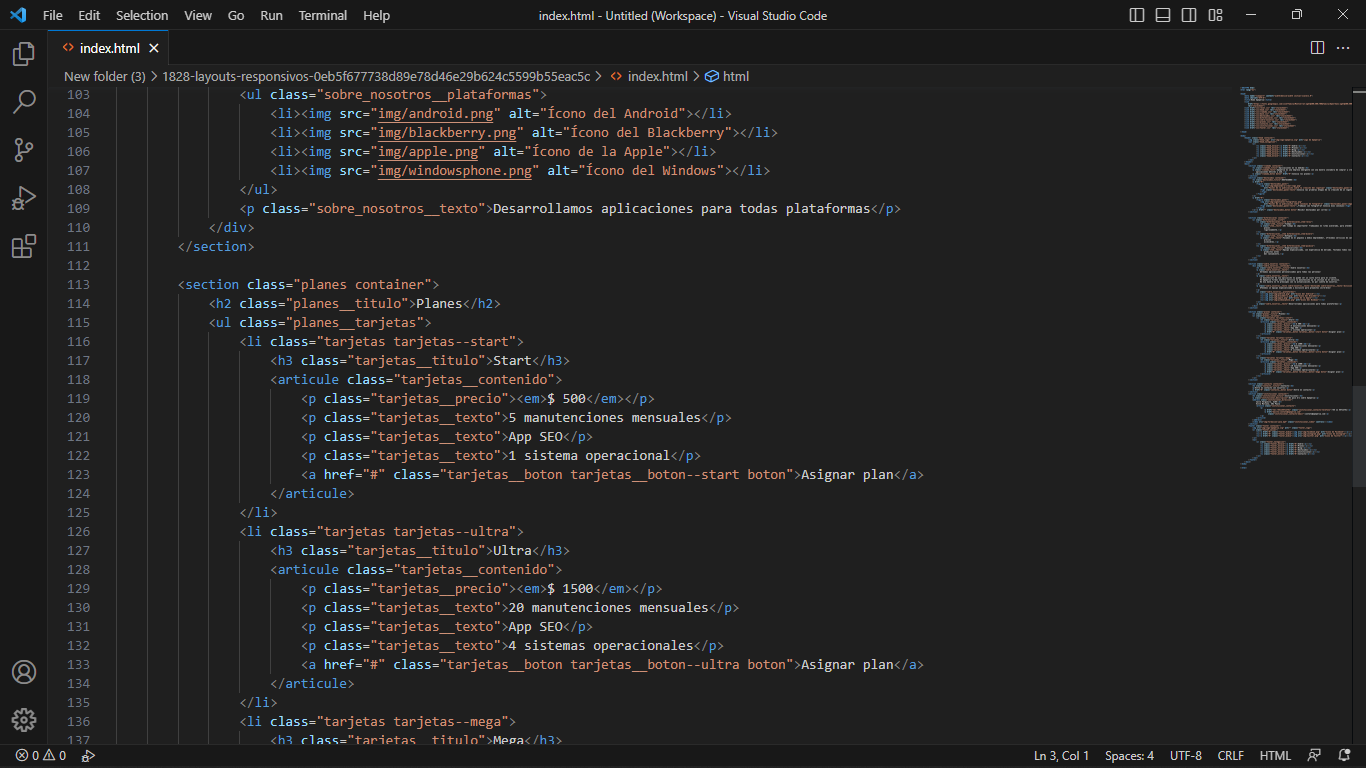1366x768 pixels.
Task: Toggle the bottom panel layout button
Action: click(1163, 15)
